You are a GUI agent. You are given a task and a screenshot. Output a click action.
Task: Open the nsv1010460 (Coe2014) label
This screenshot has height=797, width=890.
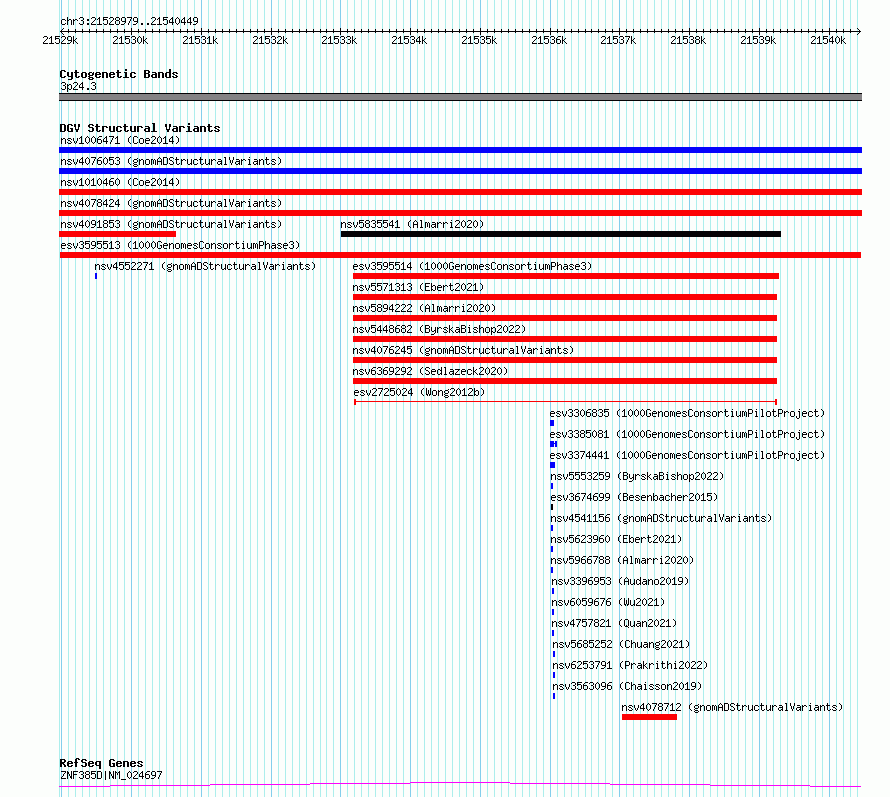[120, 182]
